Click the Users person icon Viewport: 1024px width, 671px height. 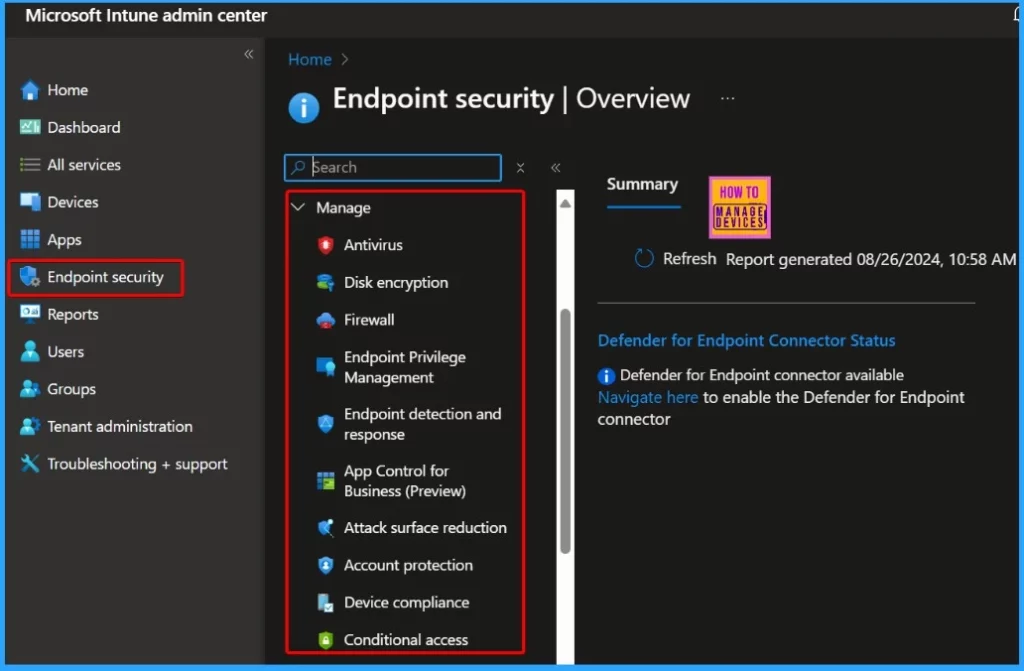click(x=29, y=352)
